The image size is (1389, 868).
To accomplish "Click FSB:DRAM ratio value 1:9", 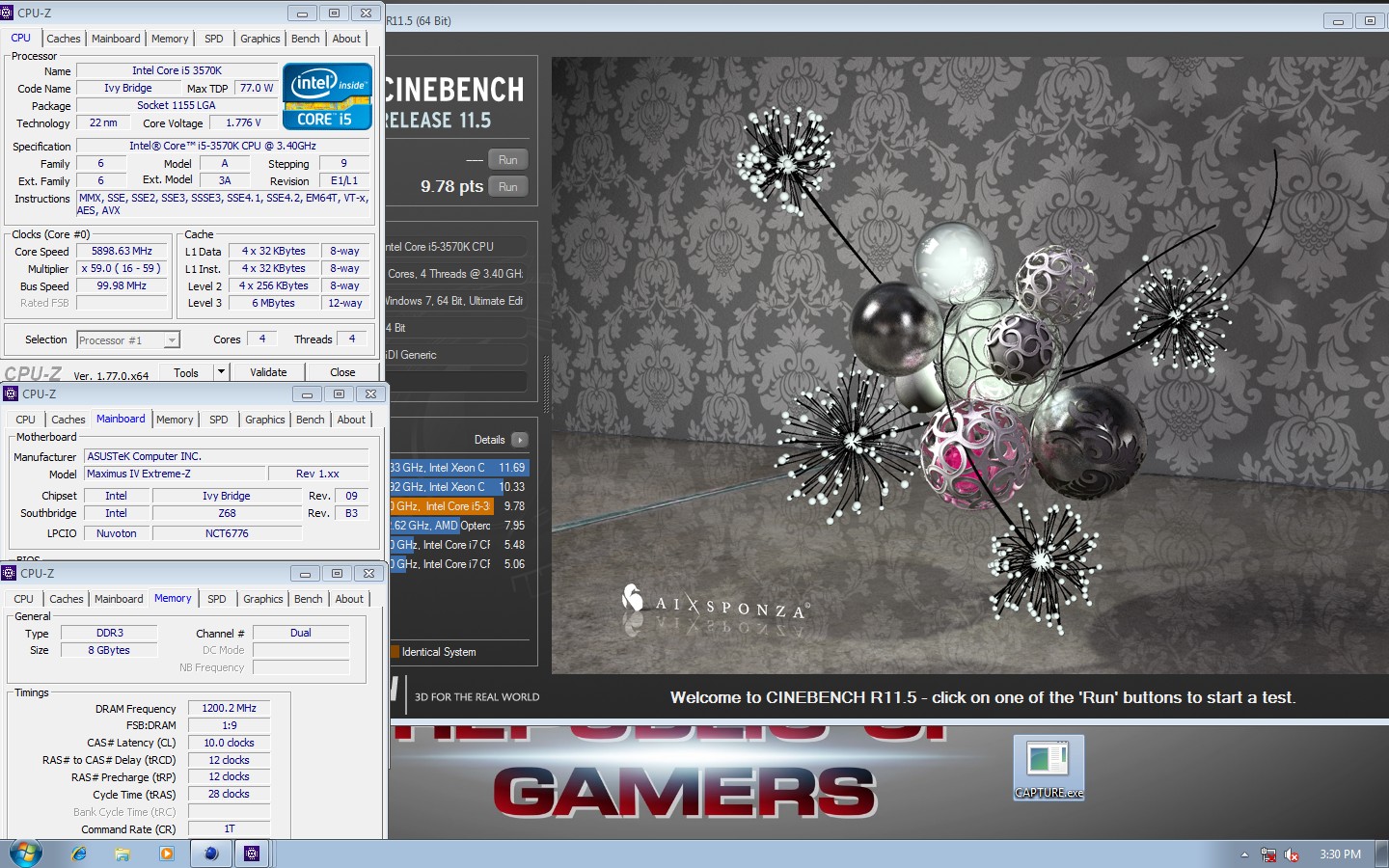I will coord(229,725).
